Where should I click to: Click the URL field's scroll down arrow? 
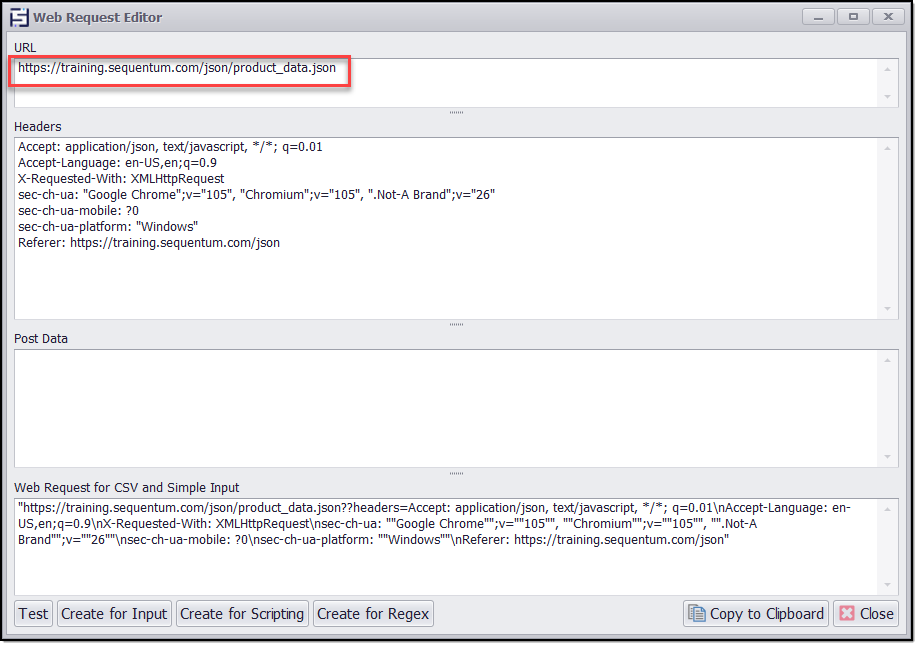pyautogui.click(x=887, y=97)
